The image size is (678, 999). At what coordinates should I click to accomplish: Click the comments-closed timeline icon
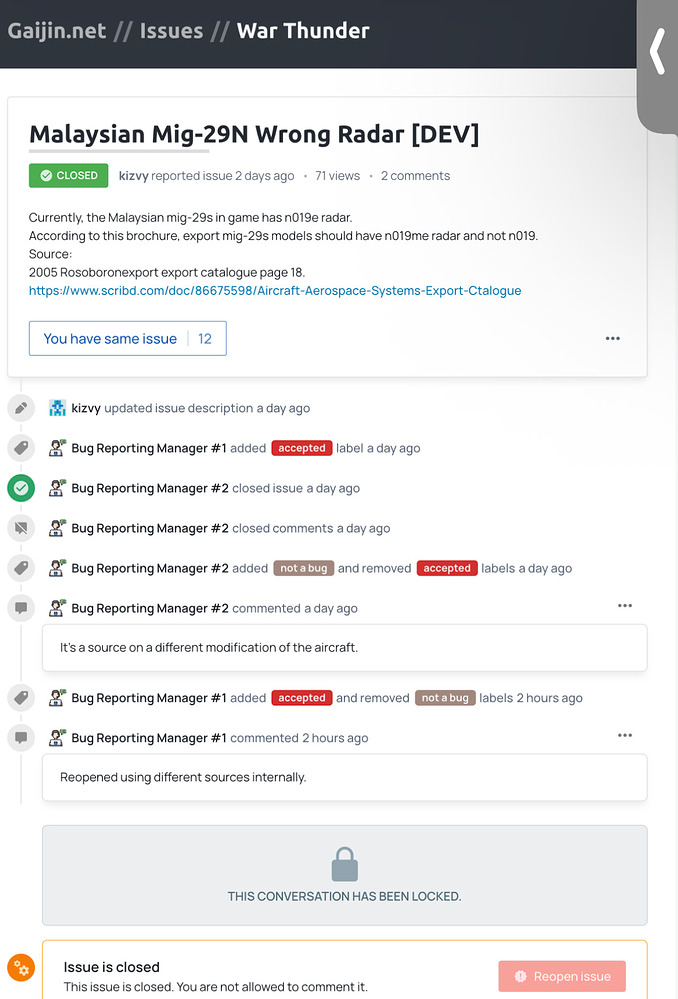21,528
